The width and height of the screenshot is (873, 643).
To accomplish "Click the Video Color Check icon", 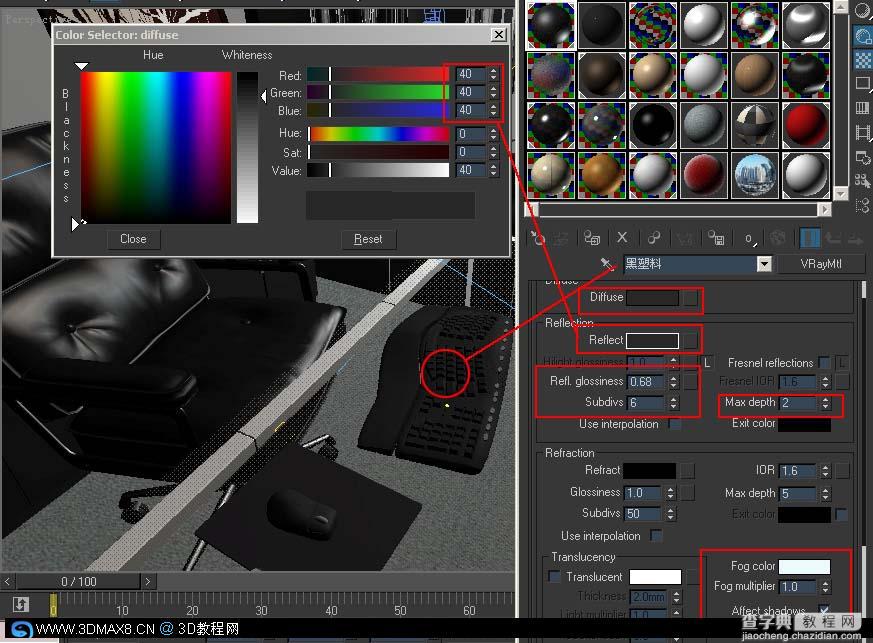I will point(862,107).
